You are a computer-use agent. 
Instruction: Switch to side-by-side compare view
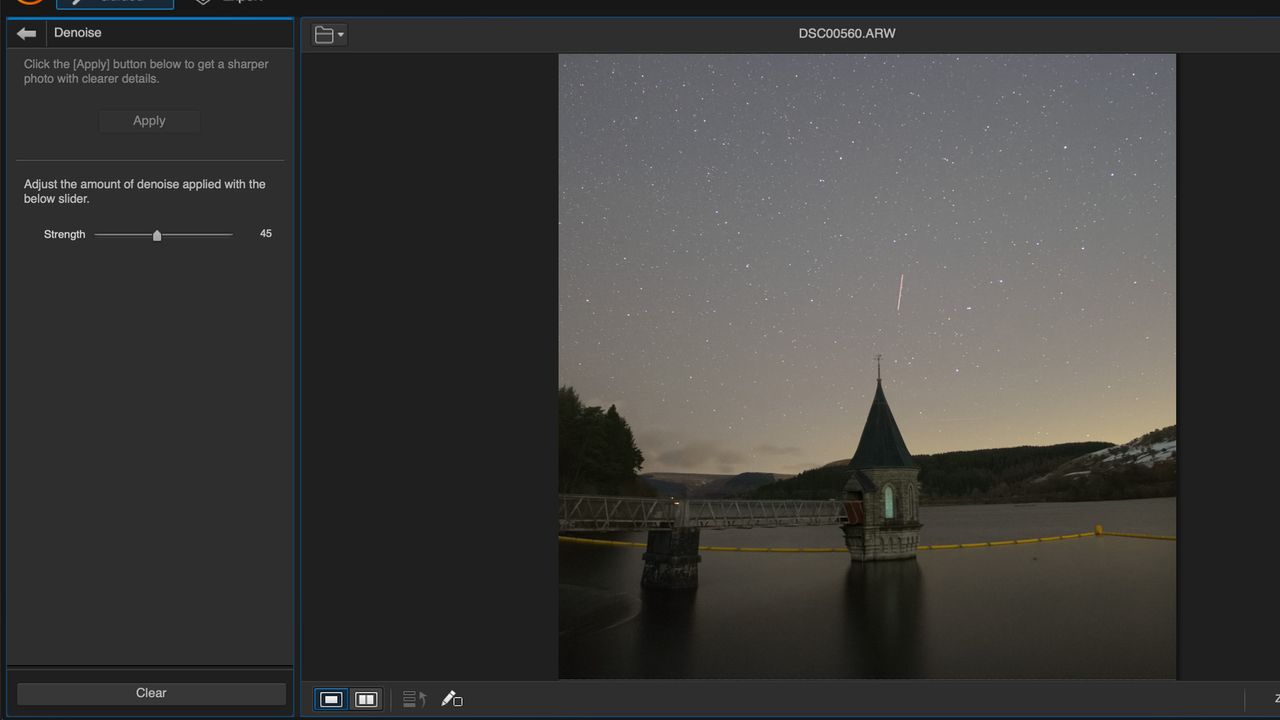pyautogui.click(x=366, y=699)
